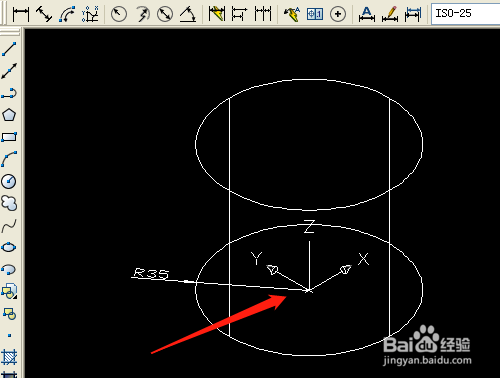Viewport: 500px width, 378px height.
Task: Select the Circle tool
Action: point(9,181)
